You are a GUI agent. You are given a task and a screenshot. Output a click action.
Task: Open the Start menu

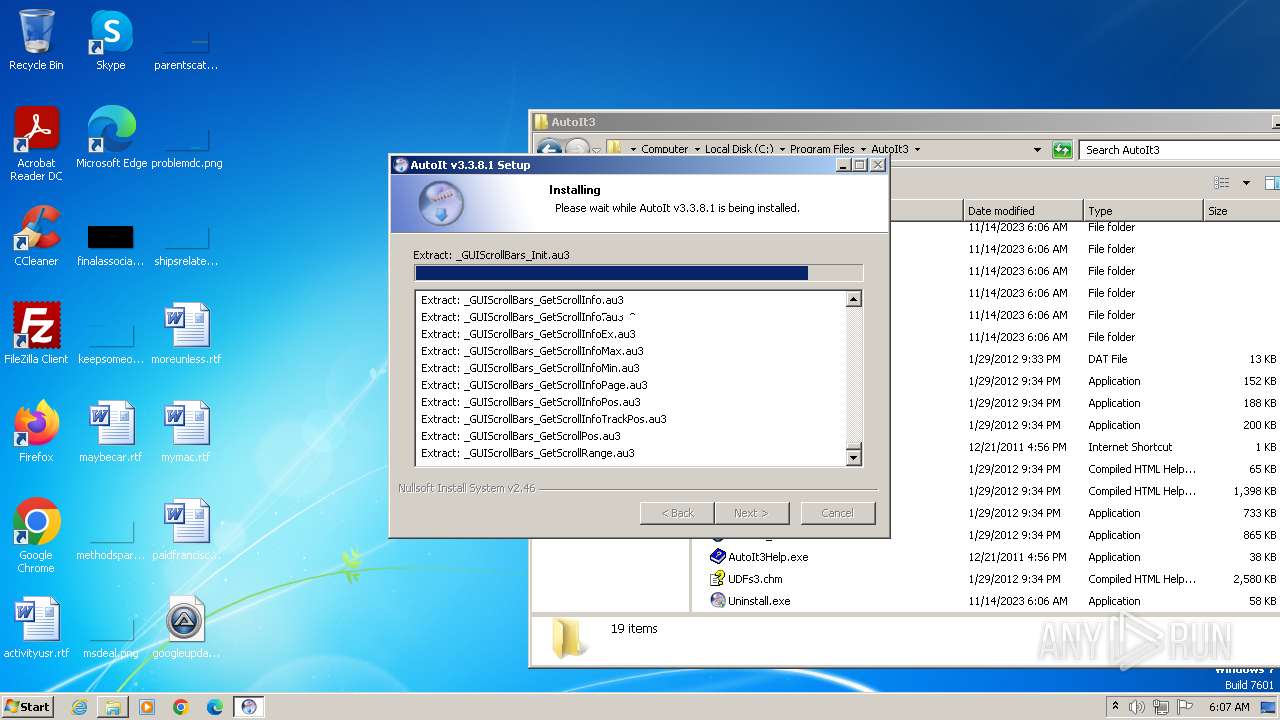[x=27, y=707]
